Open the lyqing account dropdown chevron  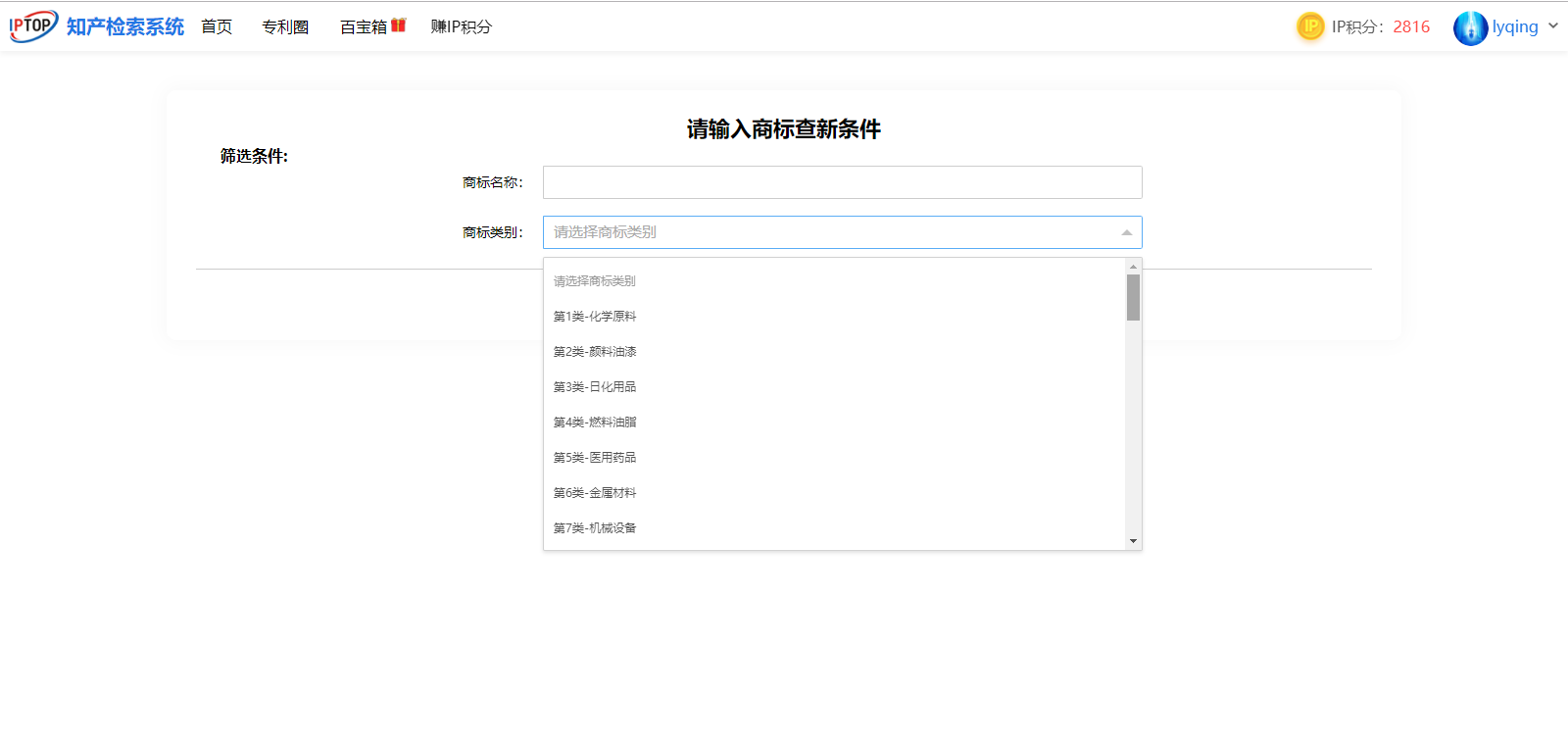1553,26
